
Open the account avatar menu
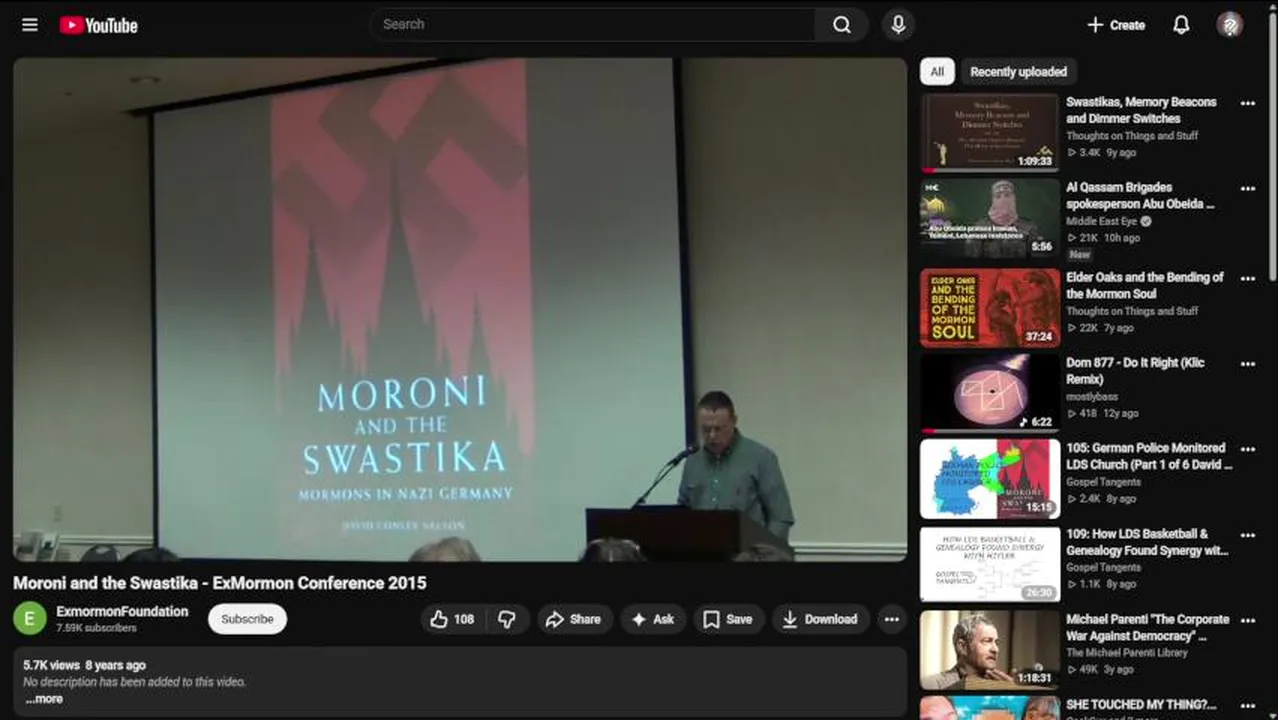1230,25
